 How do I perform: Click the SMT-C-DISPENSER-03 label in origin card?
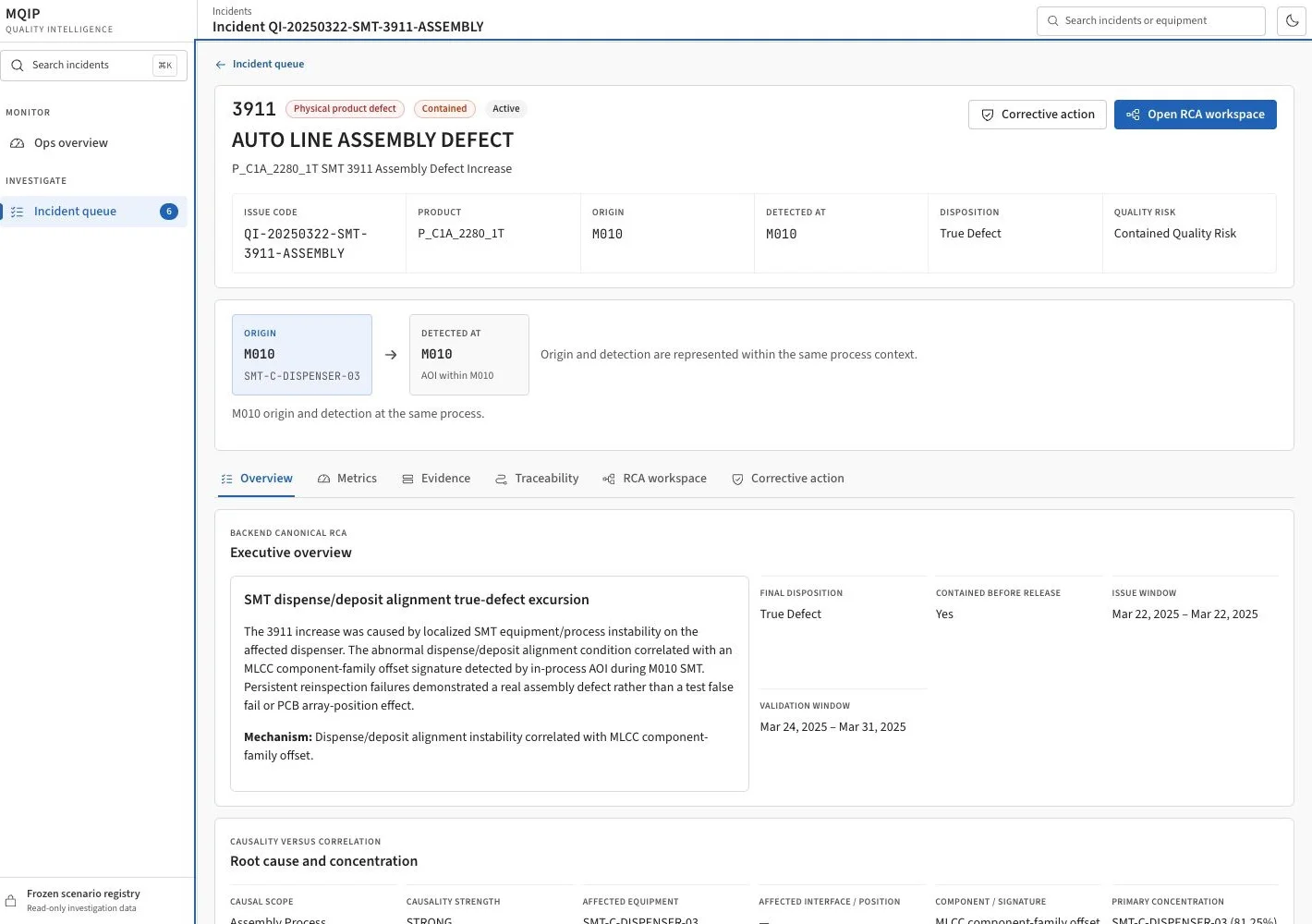[302, 376]
